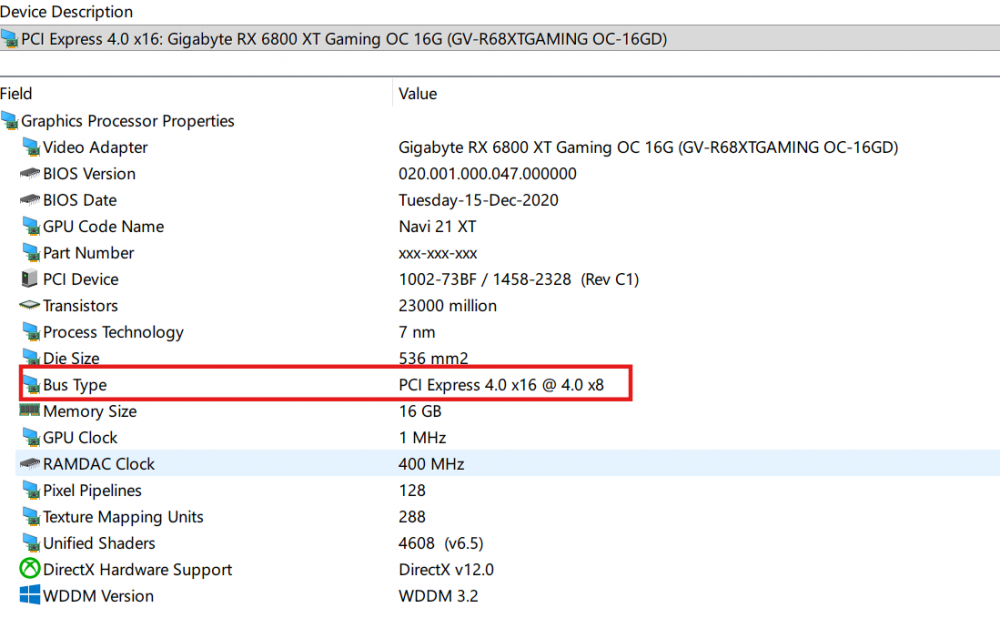Screen dimensions: 1000x618
Task: Click the BIOS Version chip icon
Action: point(30,173)
